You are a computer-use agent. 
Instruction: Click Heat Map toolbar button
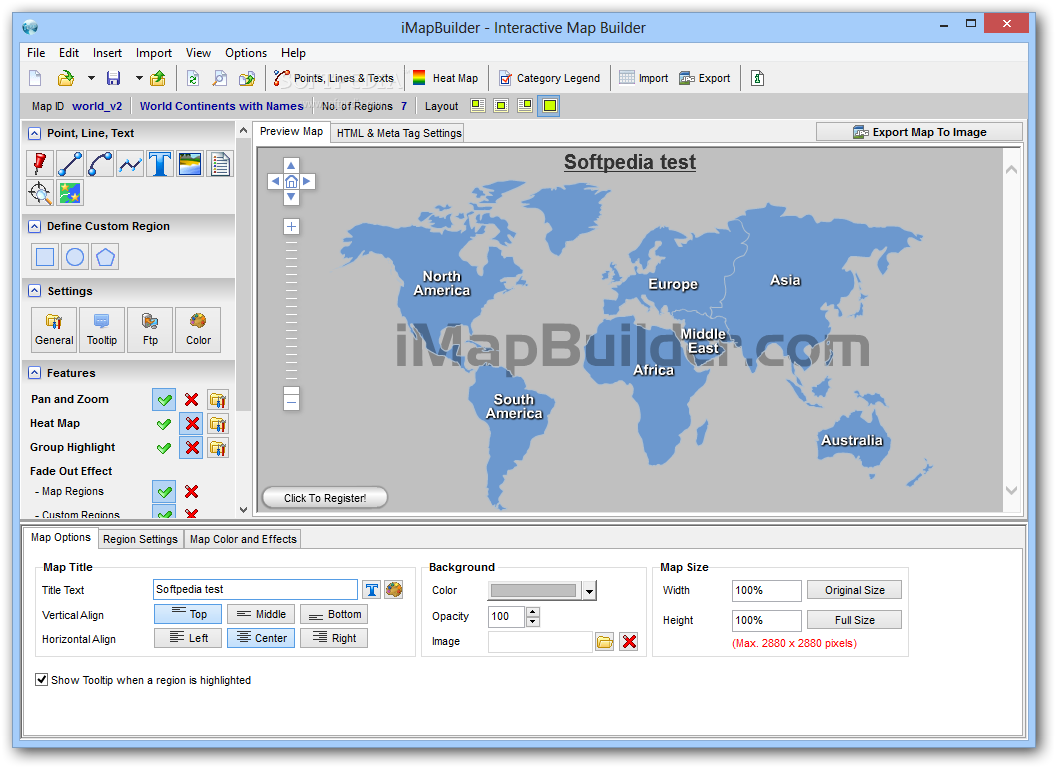point(445,78)
